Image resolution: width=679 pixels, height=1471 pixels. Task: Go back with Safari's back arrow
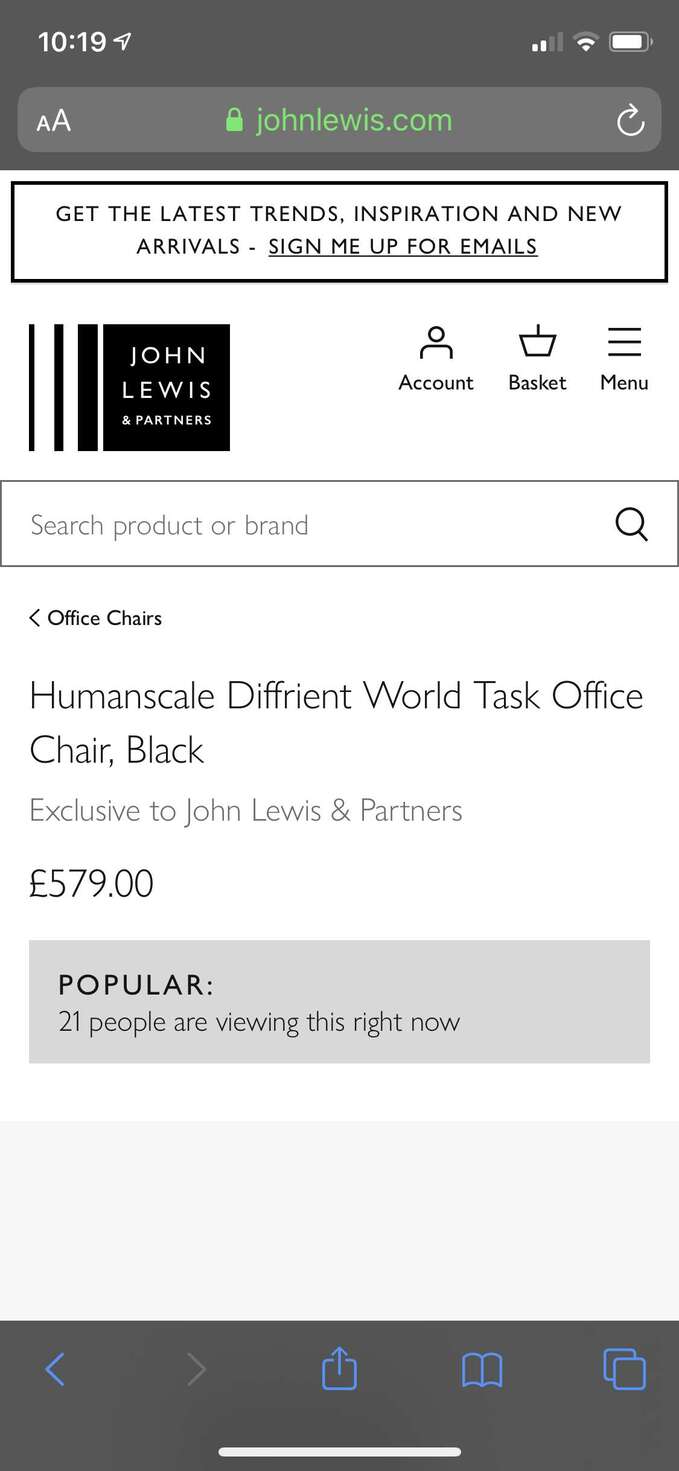pos(55,1369)
